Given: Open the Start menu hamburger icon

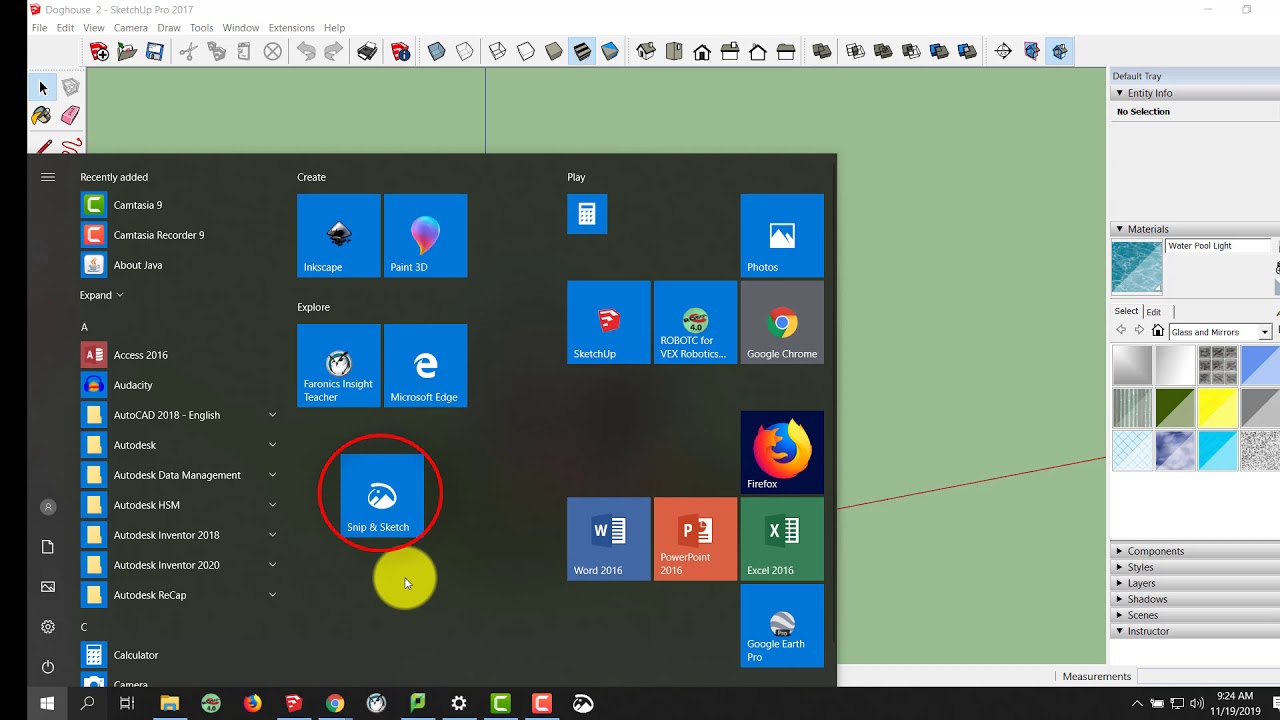Looking at the screenshot, I should tap(48, 177).
